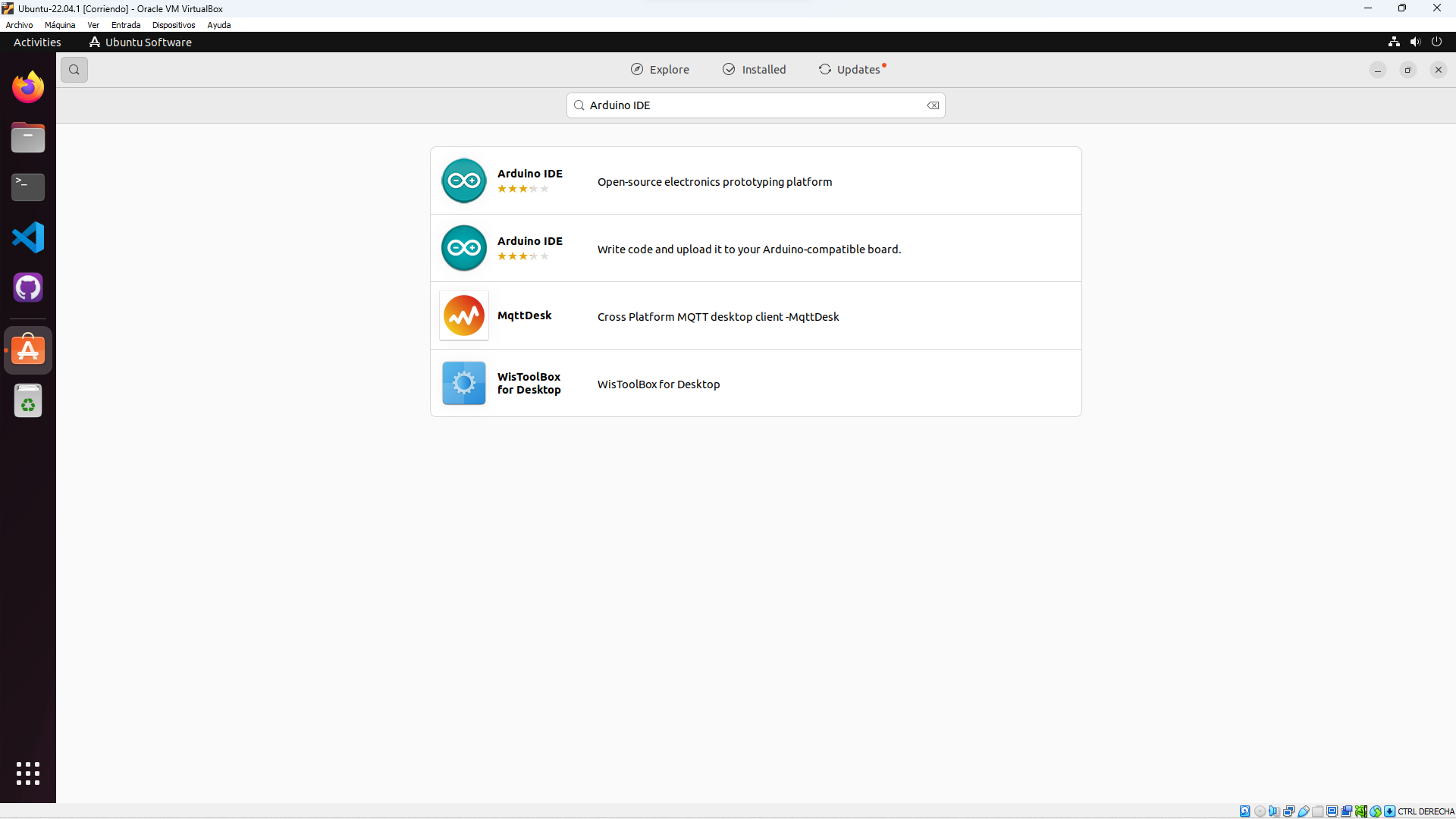Select the Write code and upload description

pos(748,249)
